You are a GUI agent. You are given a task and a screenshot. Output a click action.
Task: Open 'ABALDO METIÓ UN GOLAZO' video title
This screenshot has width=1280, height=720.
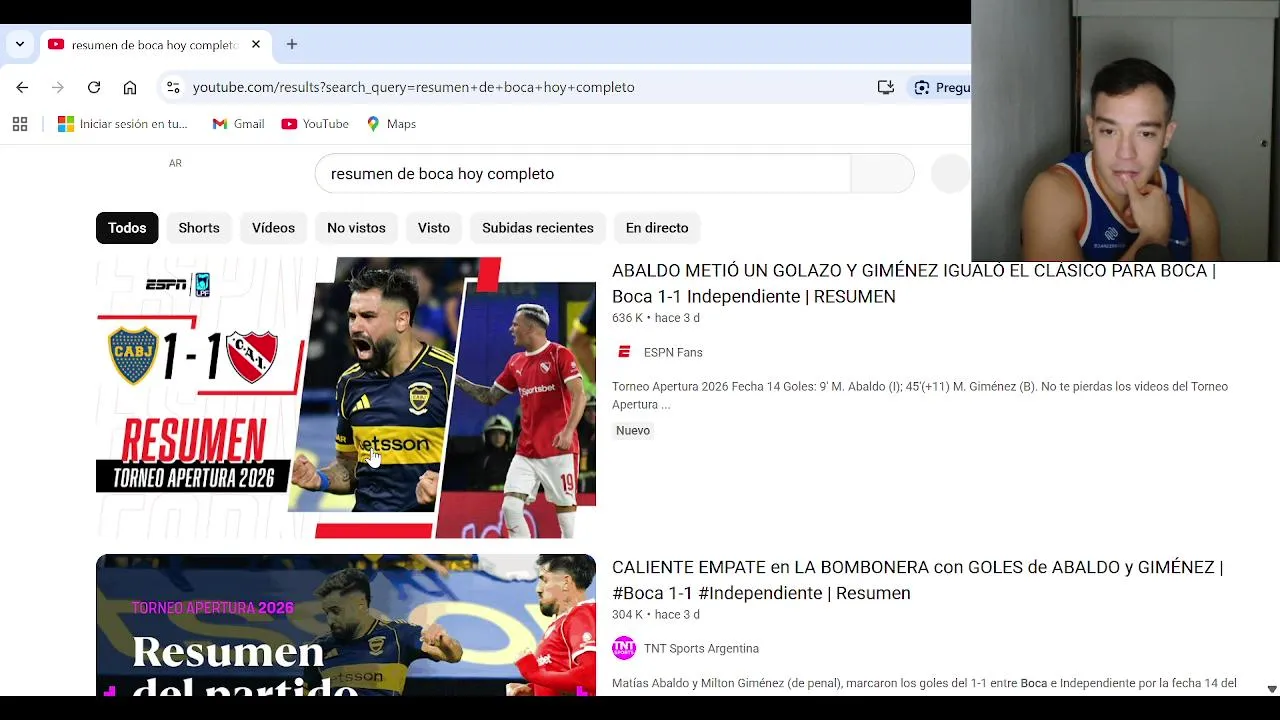click(914, 283)
